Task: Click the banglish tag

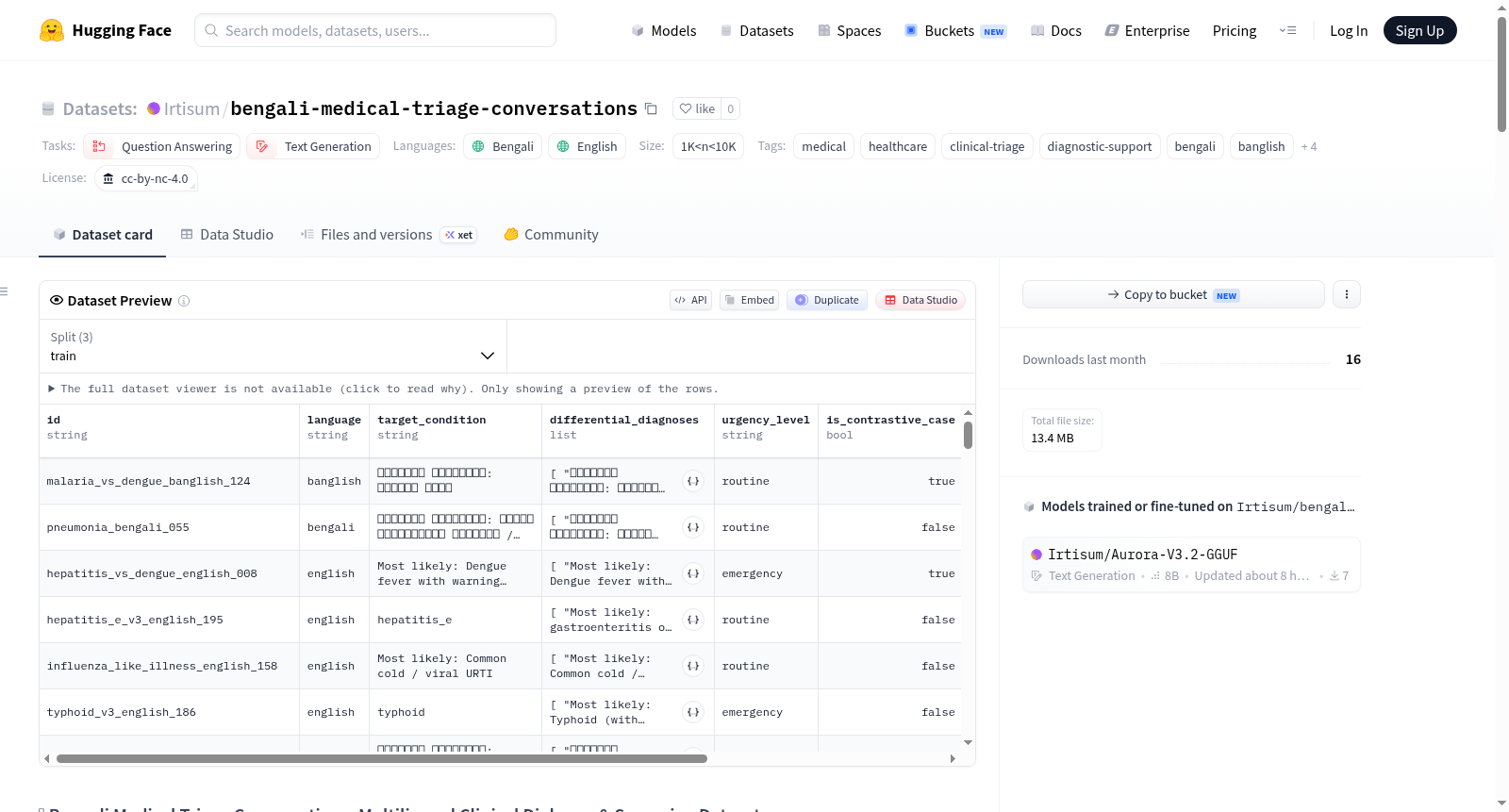Action: 1261,146
